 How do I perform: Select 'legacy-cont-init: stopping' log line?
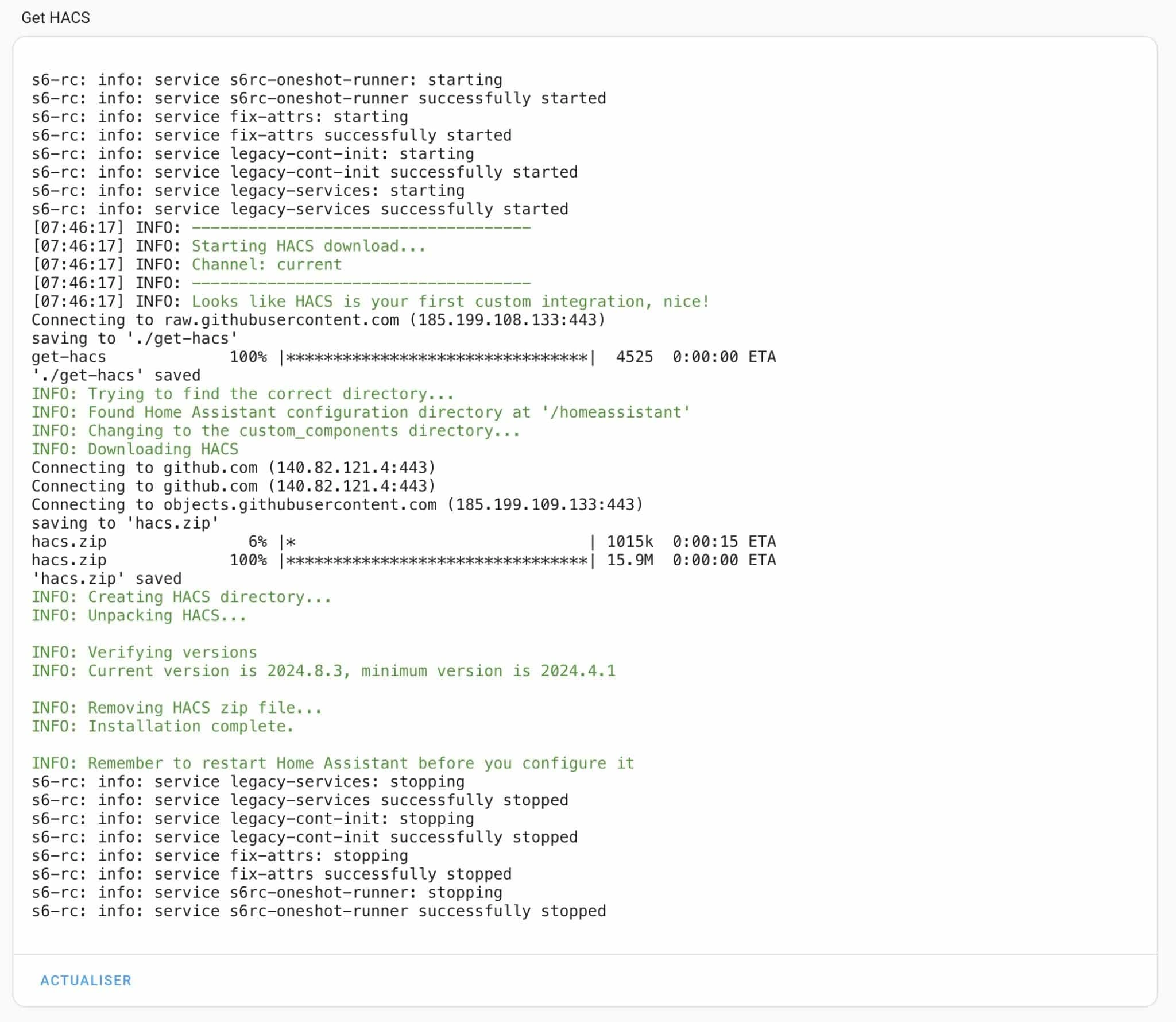pyautogui.click(x=253, y=818)
